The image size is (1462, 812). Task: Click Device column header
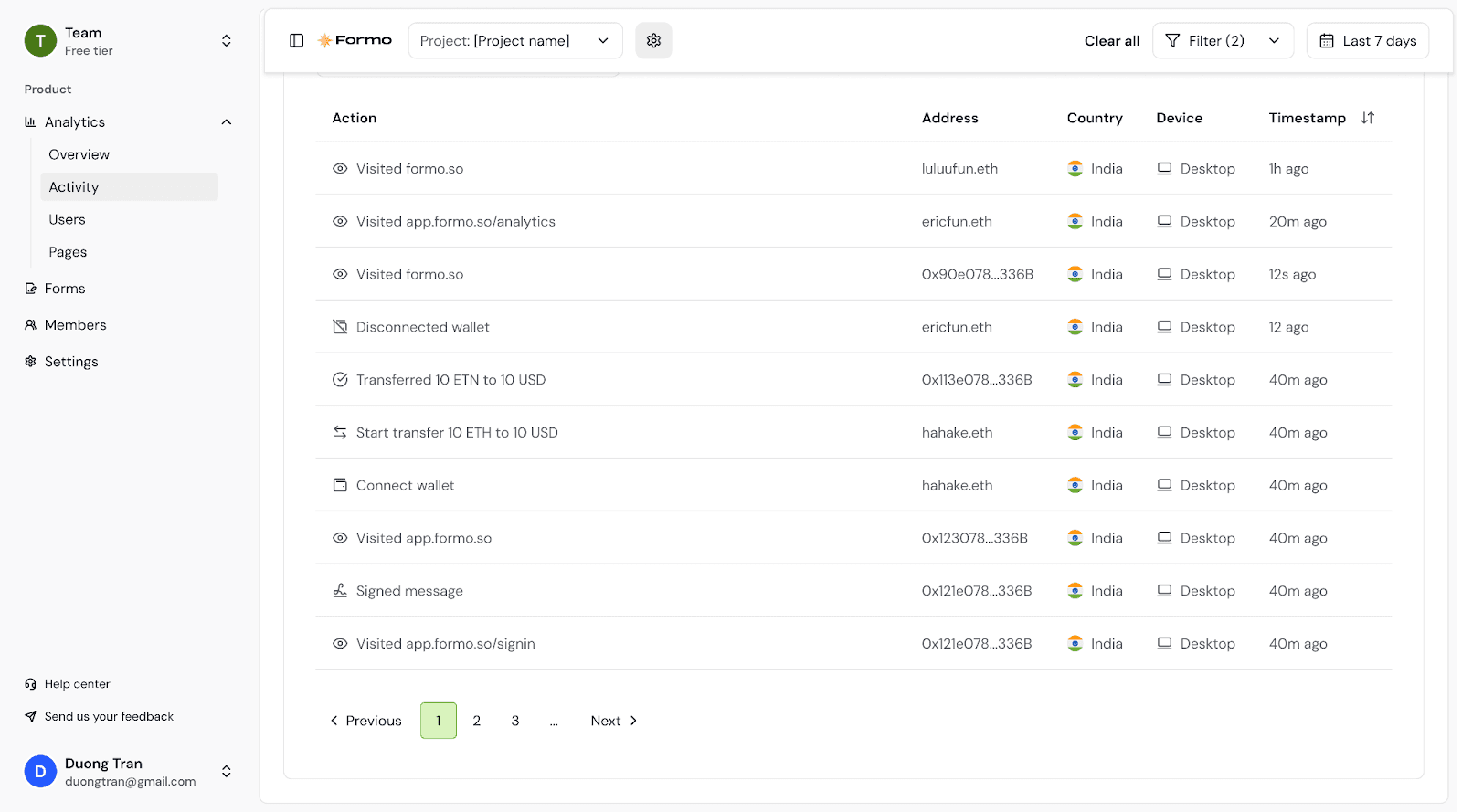pos(1180,118)
